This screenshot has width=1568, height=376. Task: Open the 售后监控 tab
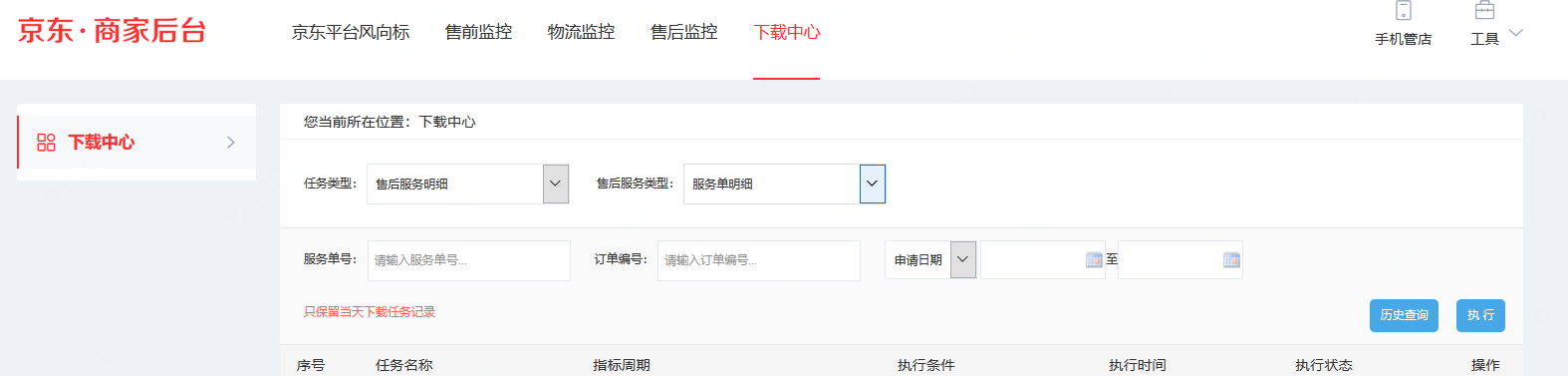683,32
